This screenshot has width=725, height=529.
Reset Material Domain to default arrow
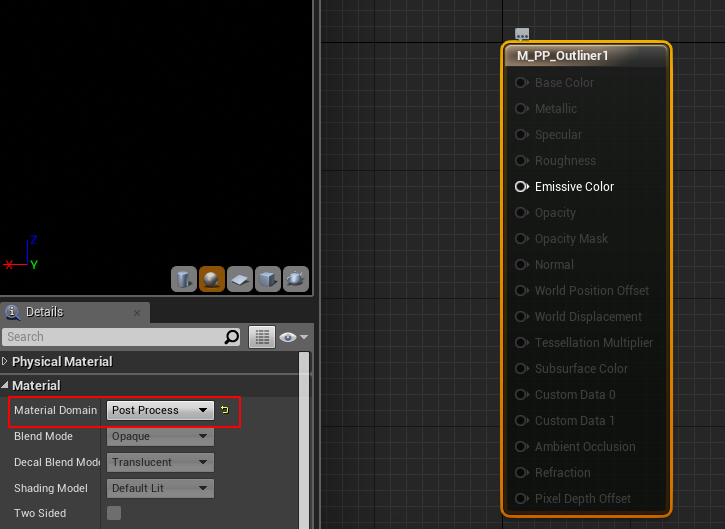(225, 410)
